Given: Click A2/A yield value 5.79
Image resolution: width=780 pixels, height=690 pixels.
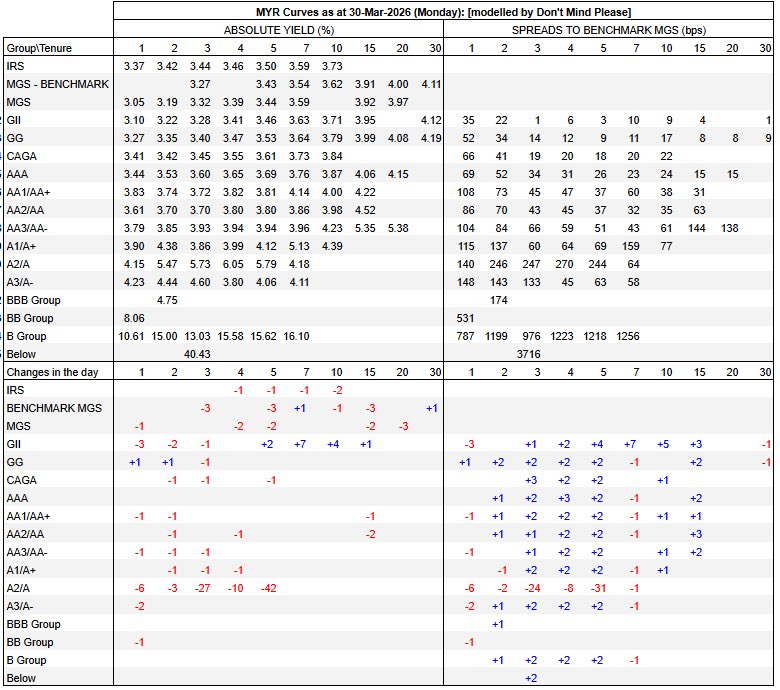Looking at the screenshot, I should (x=266, y=264).
